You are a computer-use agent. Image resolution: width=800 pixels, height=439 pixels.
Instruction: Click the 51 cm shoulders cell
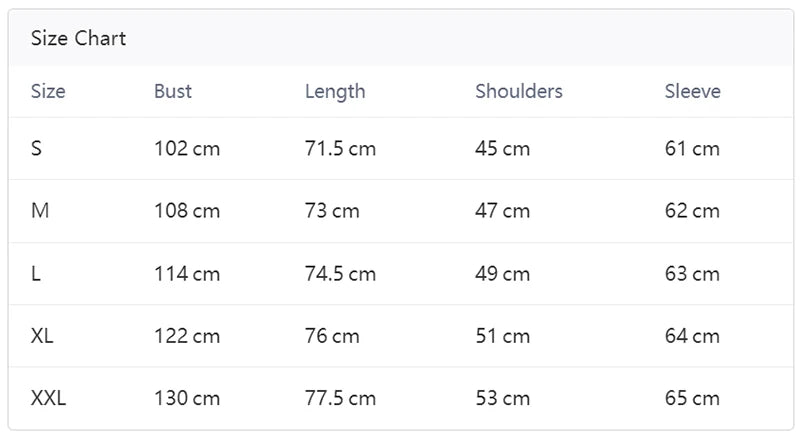coord(502,336)
